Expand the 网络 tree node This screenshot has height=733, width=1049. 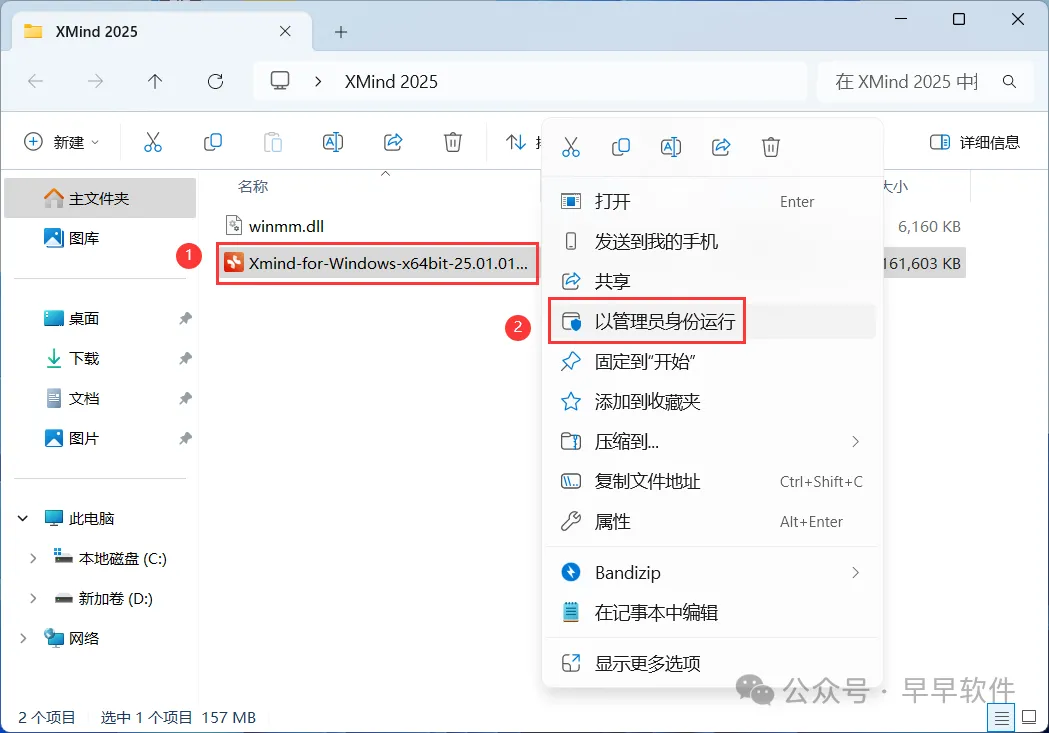click(23, 639)
